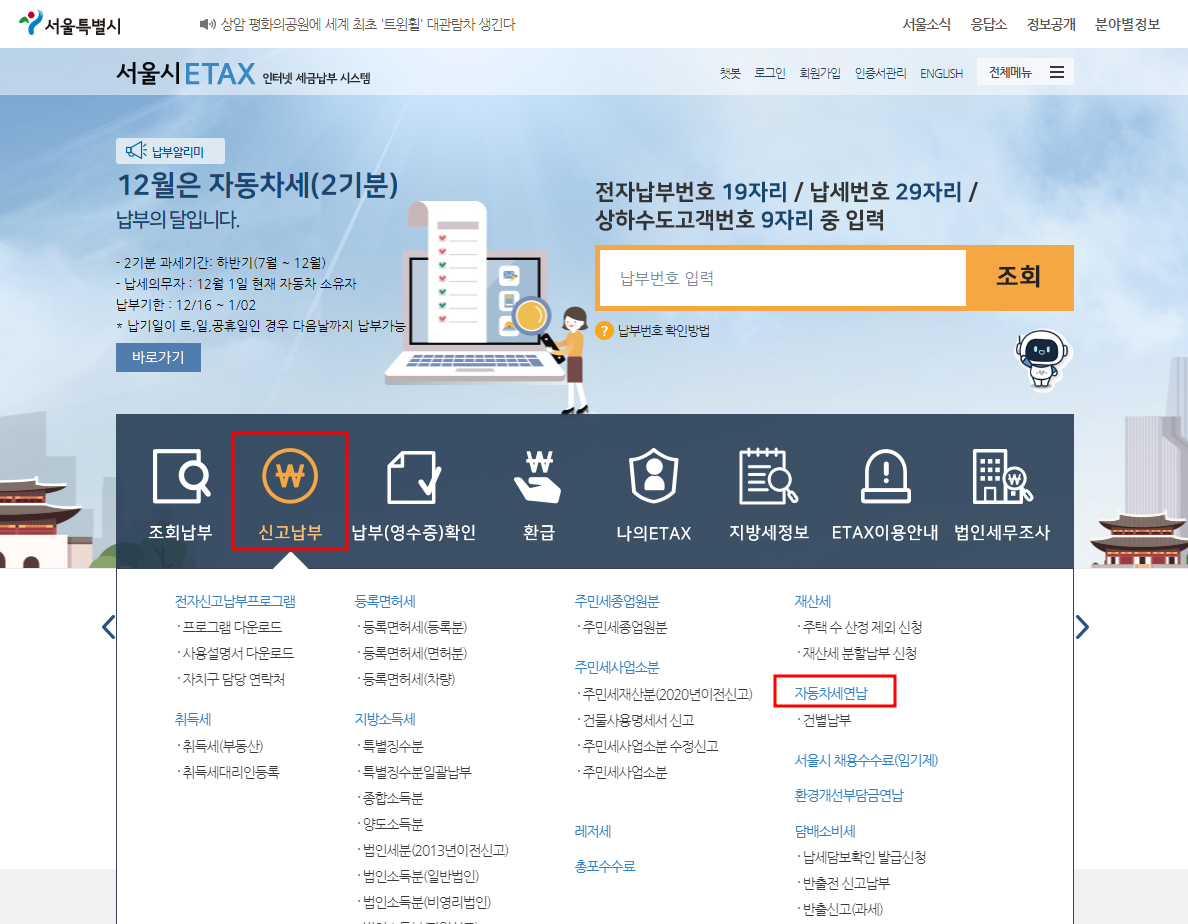The width and height of the screenshot is (1188, 924).
Task: Select the 환급 refund hand icon
Action: [537, 478]
